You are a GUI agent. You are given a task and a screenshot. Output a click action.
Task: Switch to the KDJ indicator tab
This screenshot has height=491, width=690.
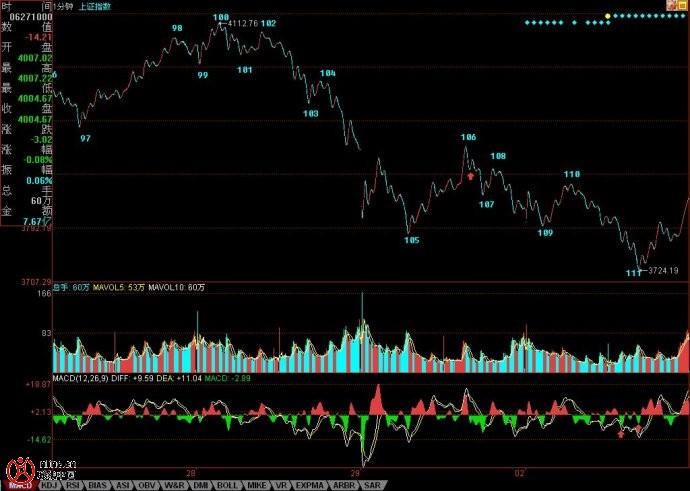pyautogui.click(x=49, y=484)
